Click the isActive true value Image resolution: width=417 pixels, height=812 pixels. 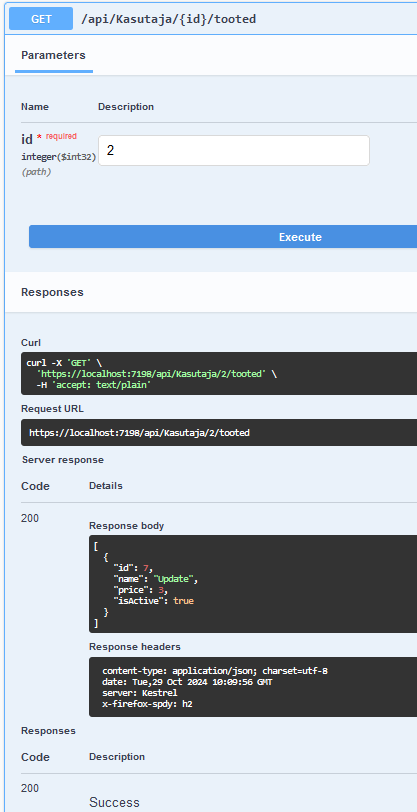(x=183, y=601)
